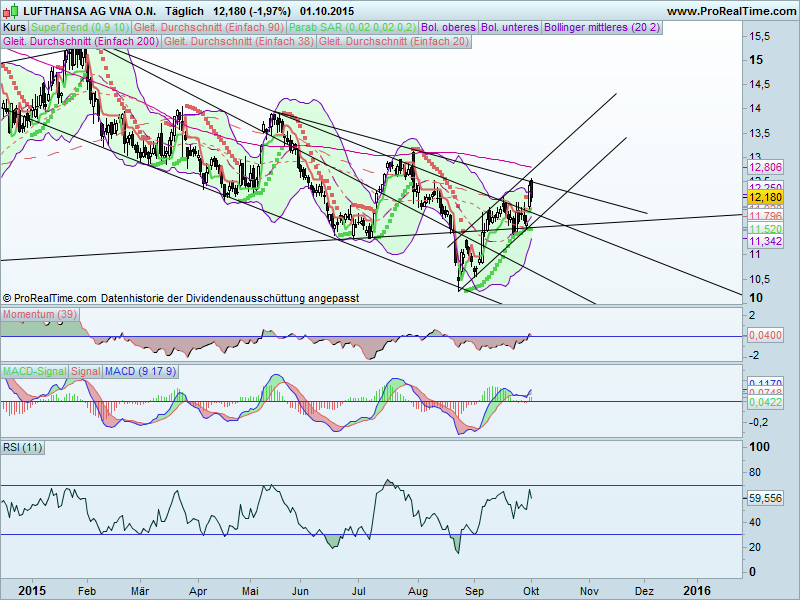800x600 pixels.
Task: Click Bollinger mittleres (20 2) label
Action: (602, 28)
